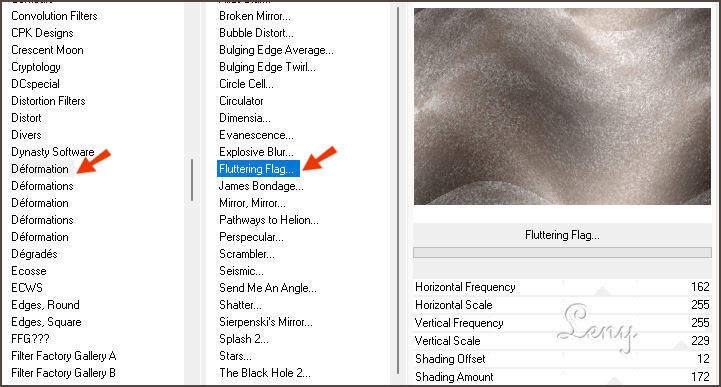
Task: Click the Shading Amount slider row
Action: 562,376
